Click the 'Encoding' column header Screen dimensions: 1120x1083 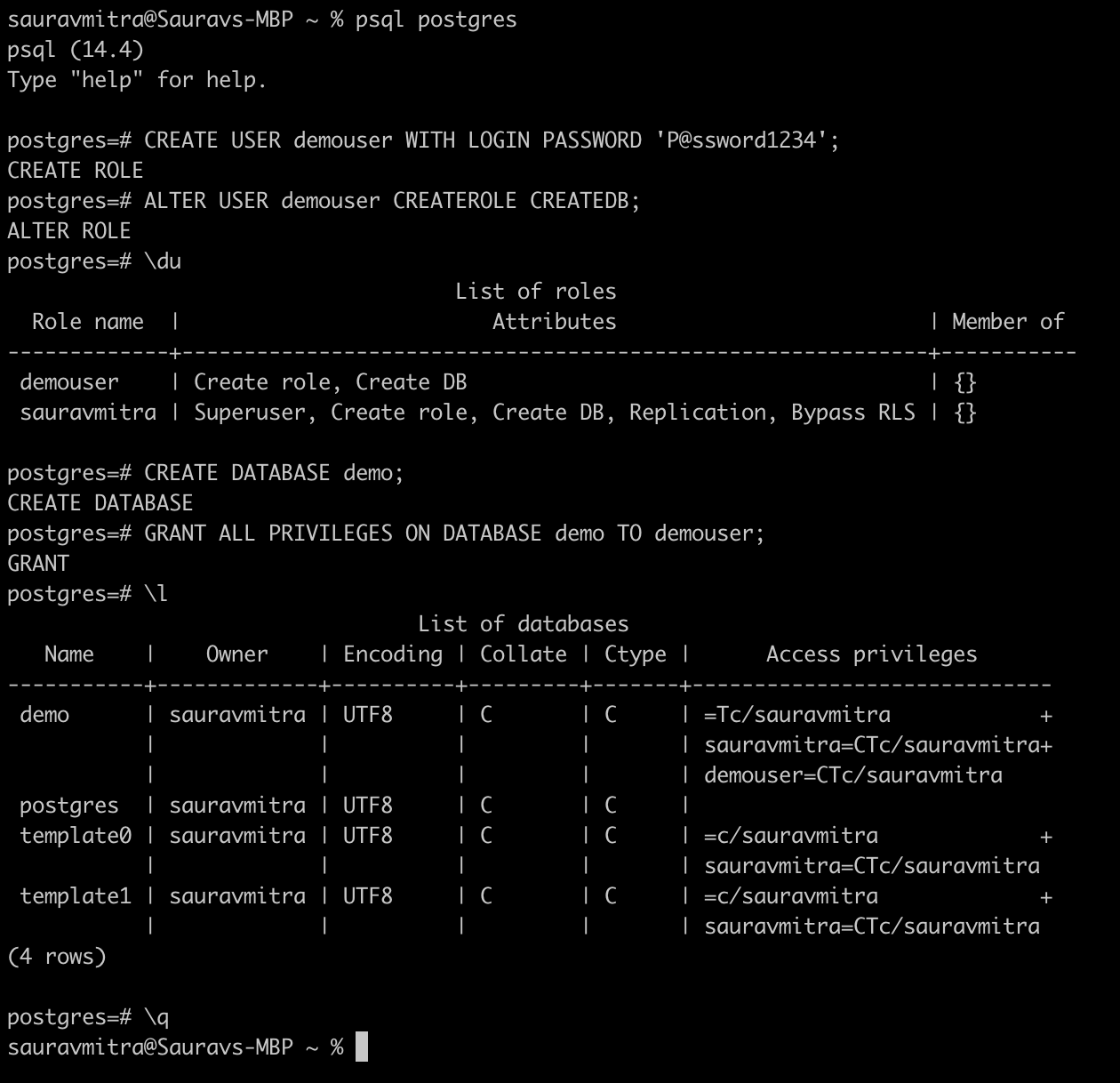[x=392, y=654]
